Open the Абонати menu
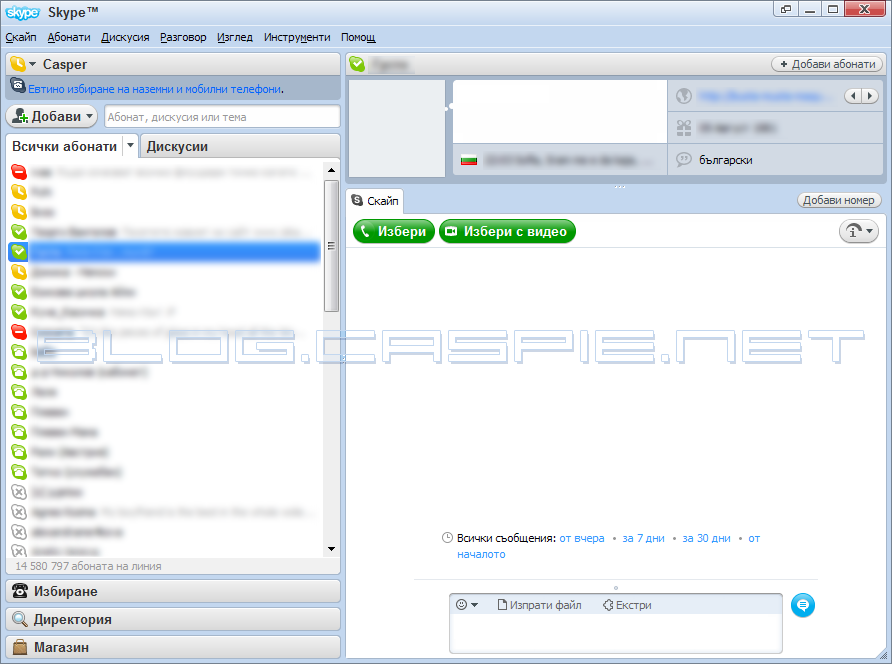Screen dimensions: 892x664 coord(69,37)
